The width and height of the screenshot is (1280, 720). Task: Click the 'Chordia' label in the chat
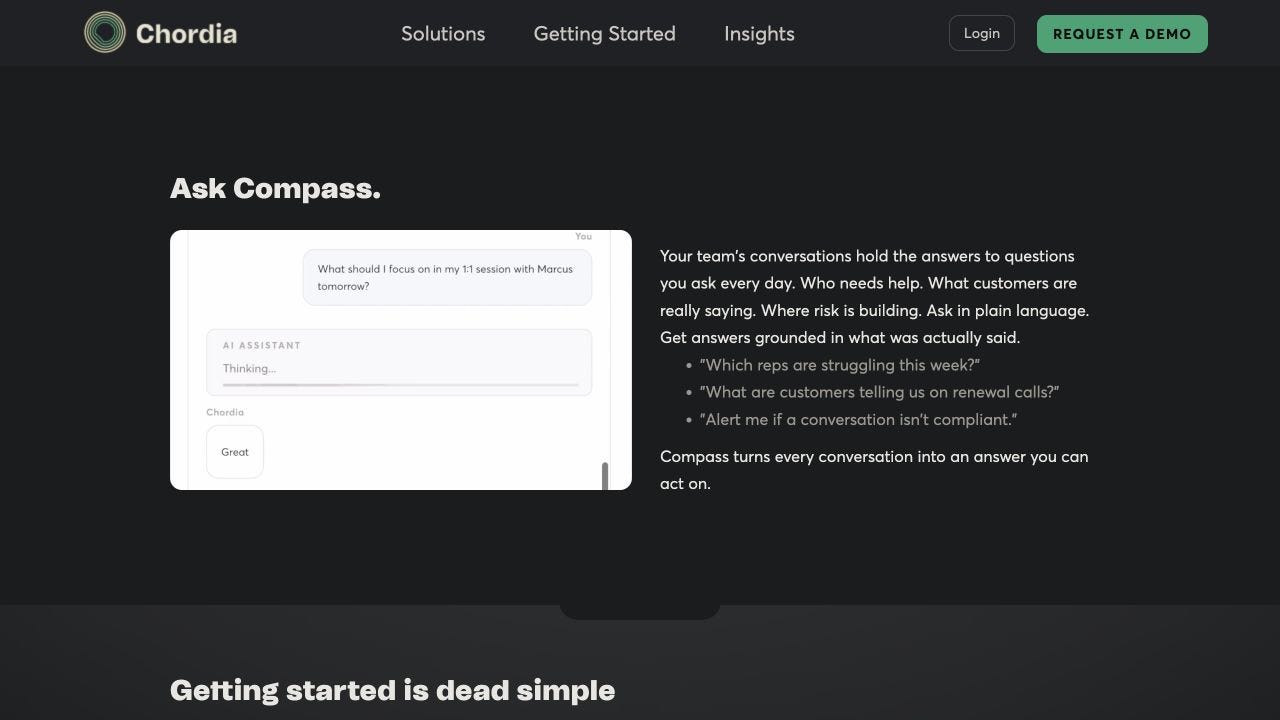tap(225, 412)
